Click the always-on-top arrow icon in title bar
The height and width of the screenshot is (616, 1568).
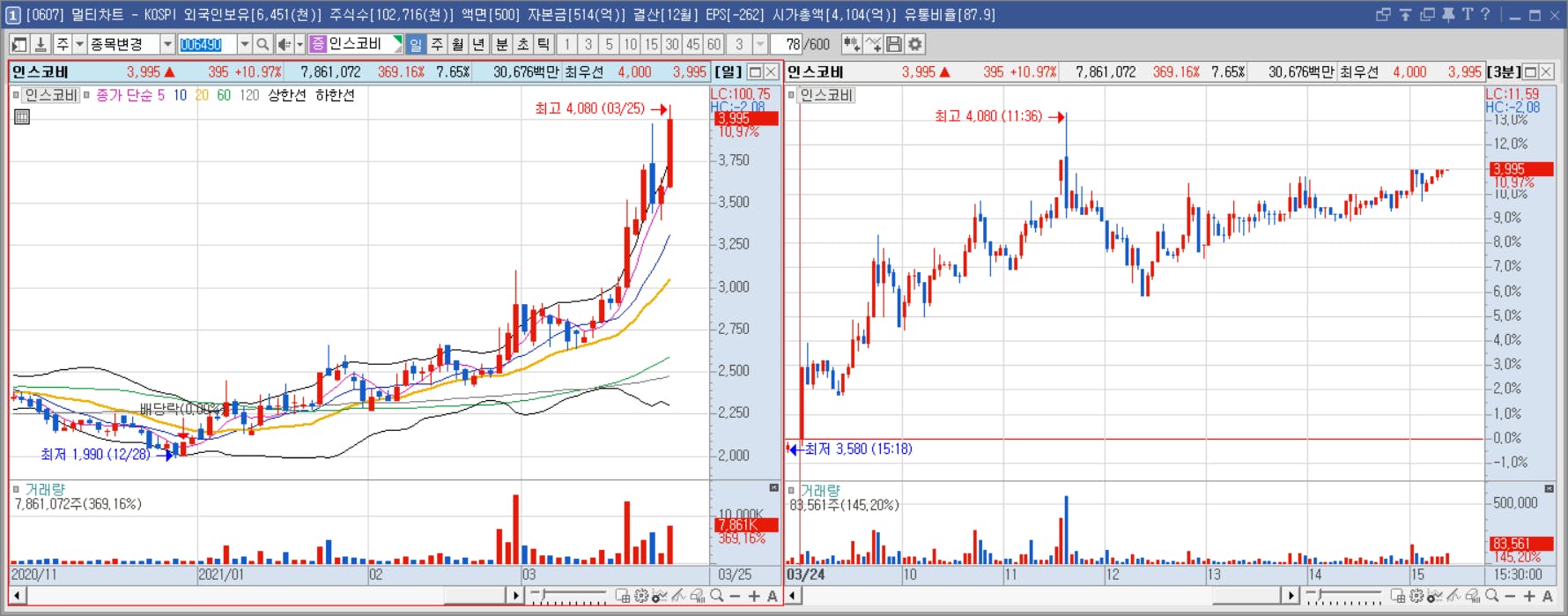point(1405,14)
